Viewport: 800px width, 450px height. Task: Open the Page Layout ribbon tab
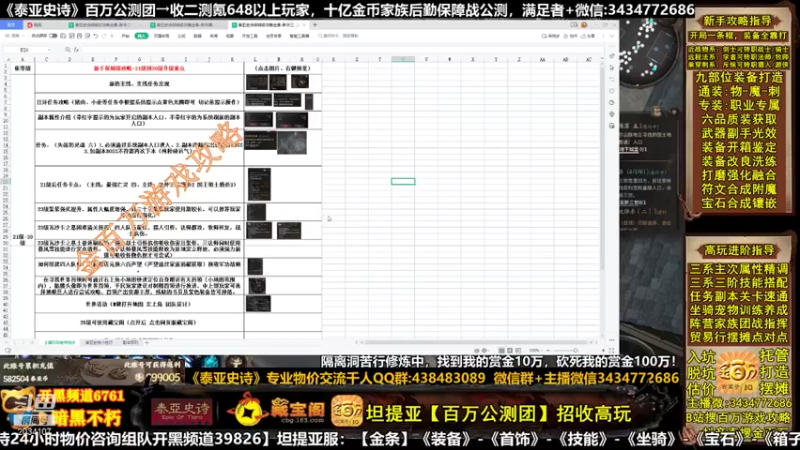(x=162, y=36)
